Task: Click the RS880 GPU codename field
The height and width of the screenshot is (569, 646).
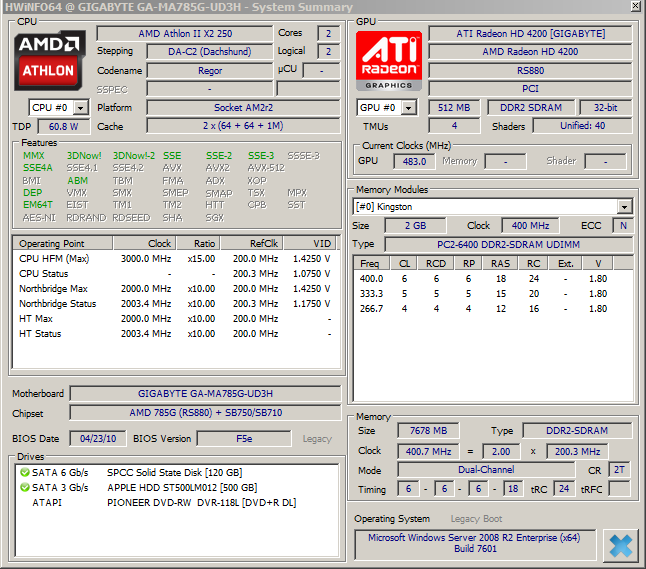Action: [x=530, y=70]
